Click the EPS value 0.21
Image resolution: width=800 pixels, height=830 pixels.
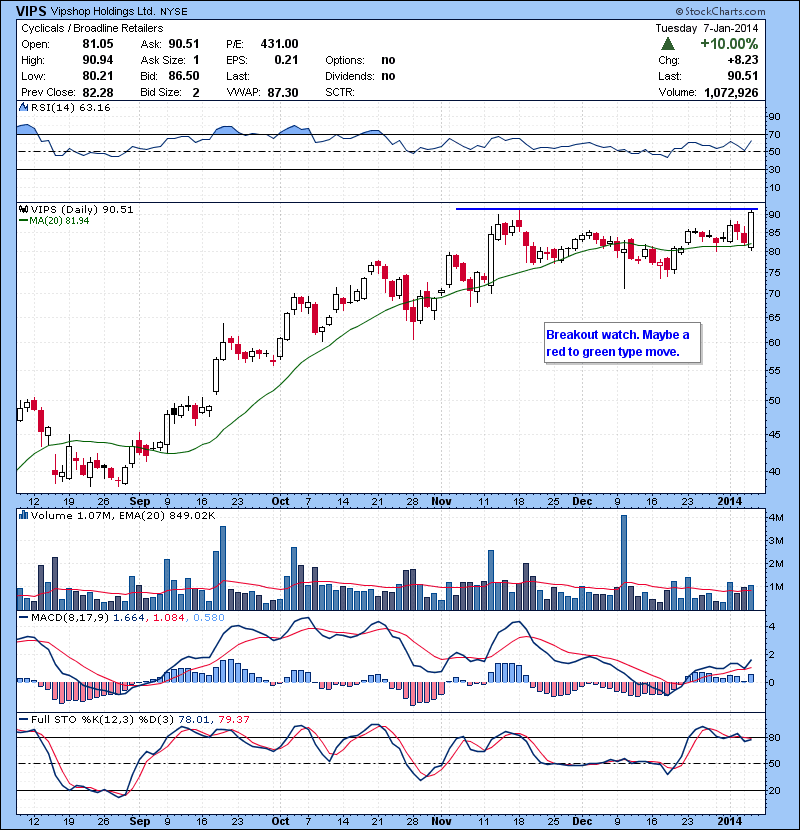(x=286, y=60)
